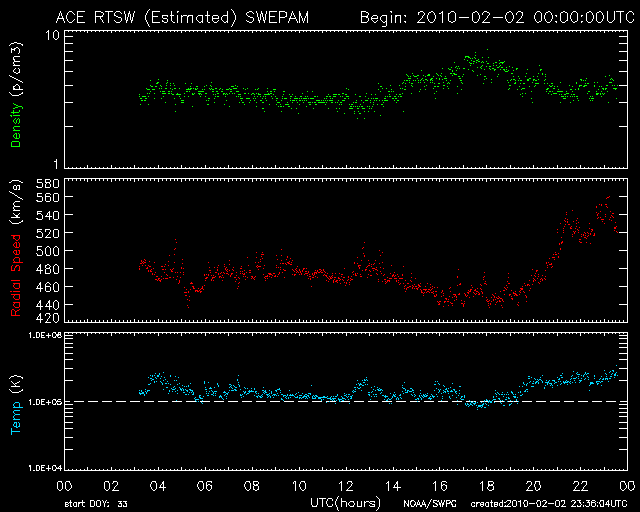Click the '580' speed axis value
The height and width of the screenshot is (512, 640).
[x=48, y=184]
